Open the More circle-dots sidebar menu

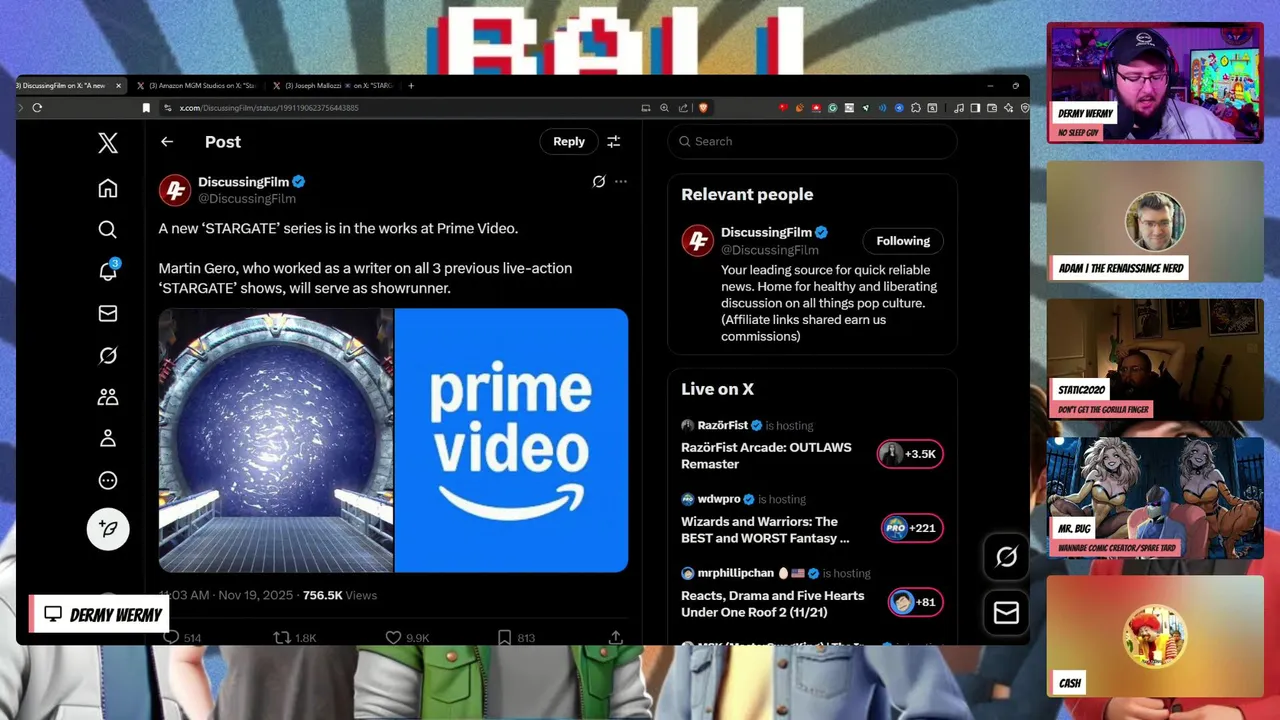click(x=108, y=480)
